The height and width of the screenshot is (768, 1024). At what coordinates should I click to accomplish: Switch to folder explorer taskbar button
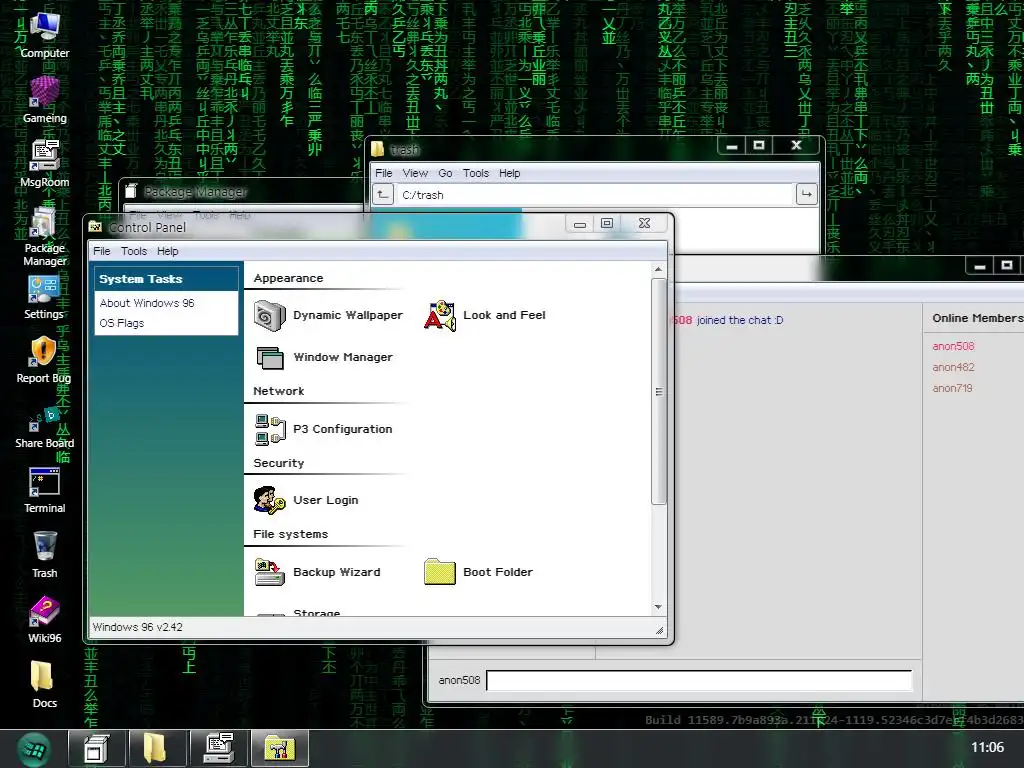point(155,748)
